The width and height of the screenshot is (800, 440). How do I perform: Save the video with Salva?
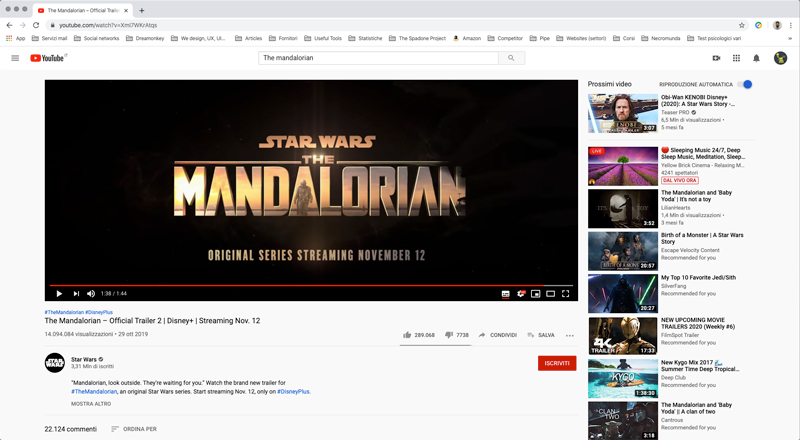541,335
